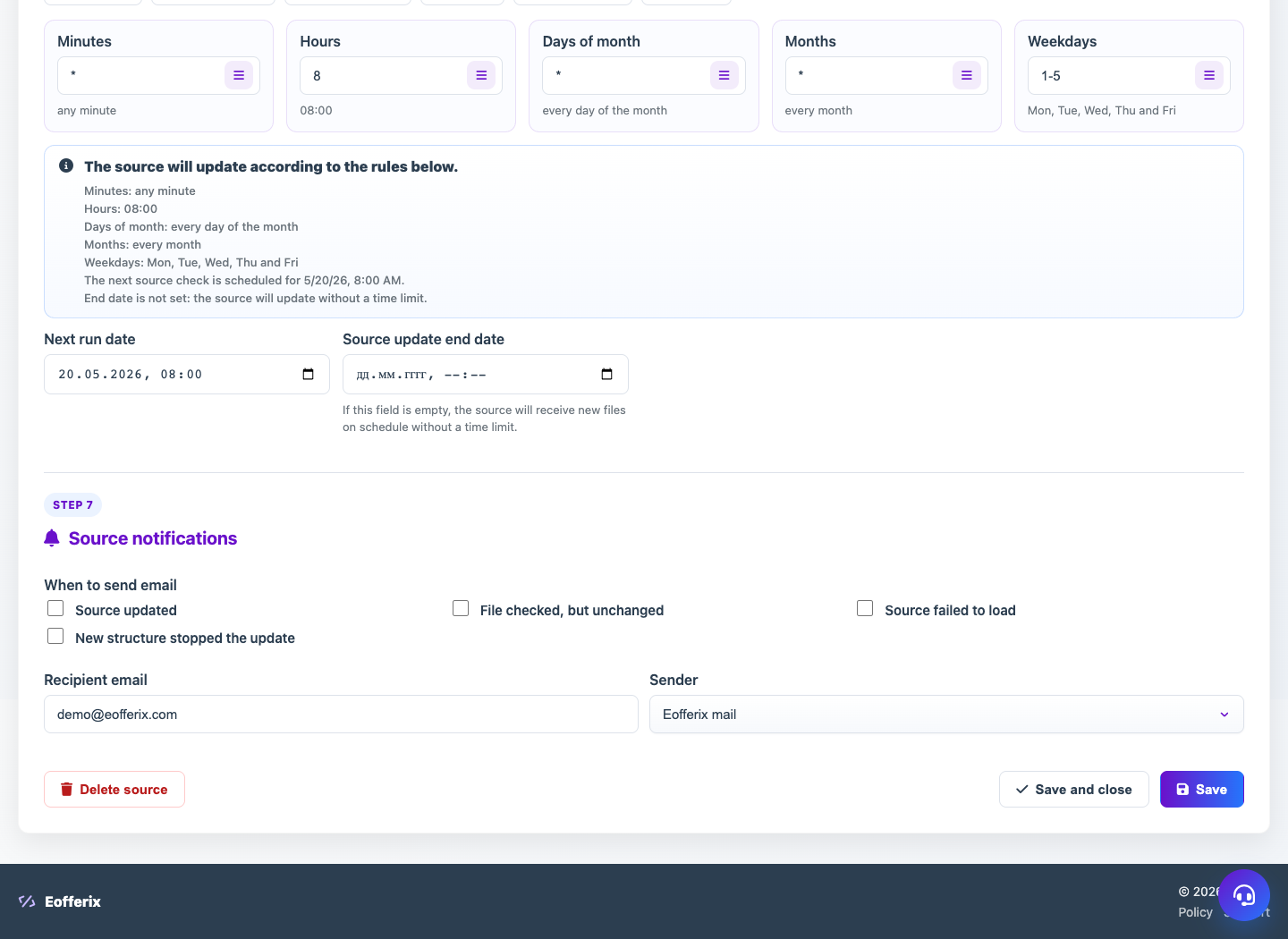
Task: Click the text 'The next source check is scheduled for 5/20/26, 8:00 AM.'
Action: point(244,280)
